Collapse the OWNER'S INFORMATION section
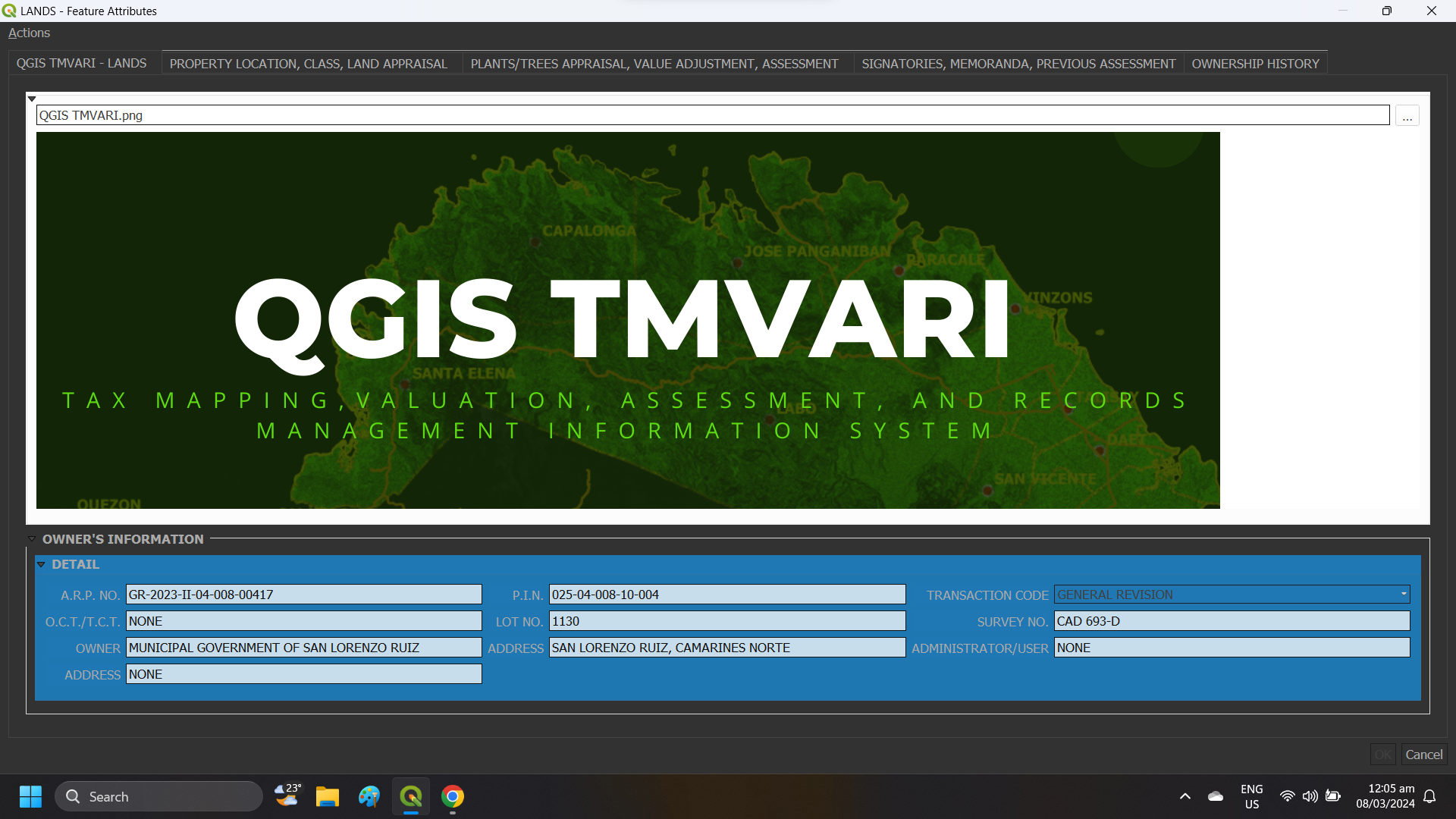The height and width of the screenshot is (819, 1456). [32, 539]
